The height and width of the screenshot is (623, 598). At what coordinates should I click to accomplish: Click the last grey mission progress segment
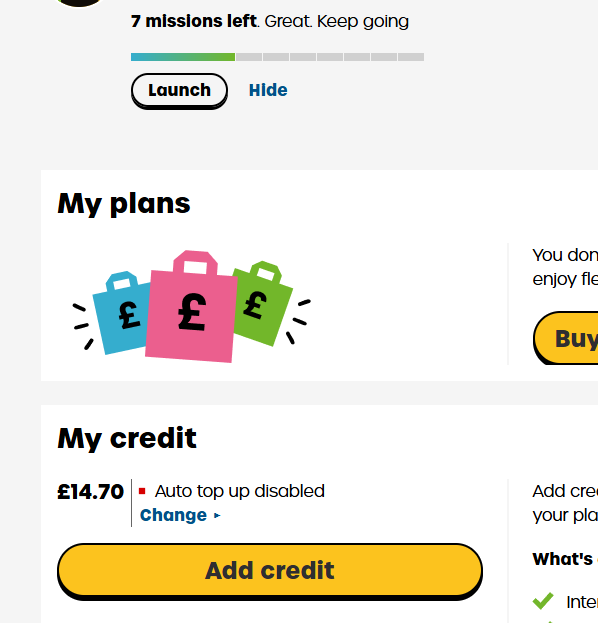(x=411, y=57)
